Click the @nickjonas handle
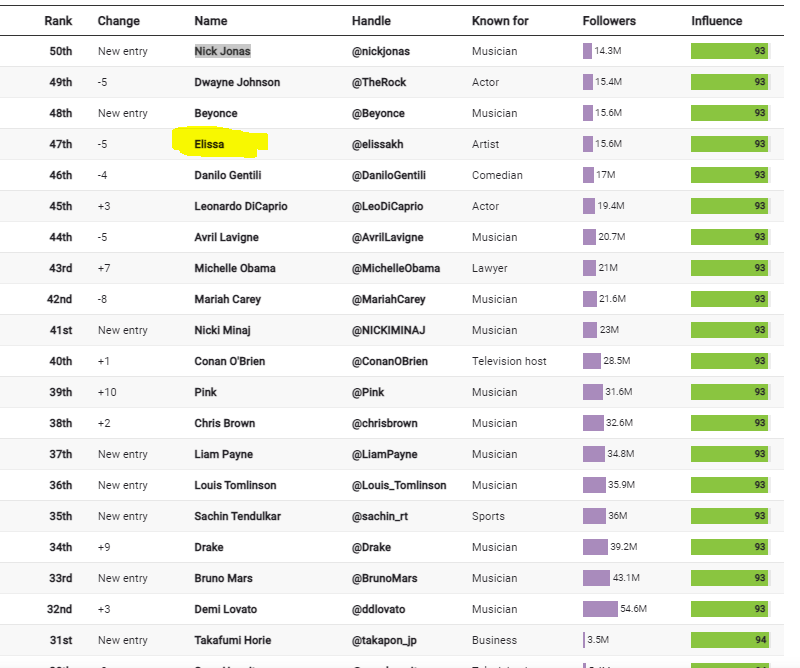The image size is (800, 668). click(381, 51)
